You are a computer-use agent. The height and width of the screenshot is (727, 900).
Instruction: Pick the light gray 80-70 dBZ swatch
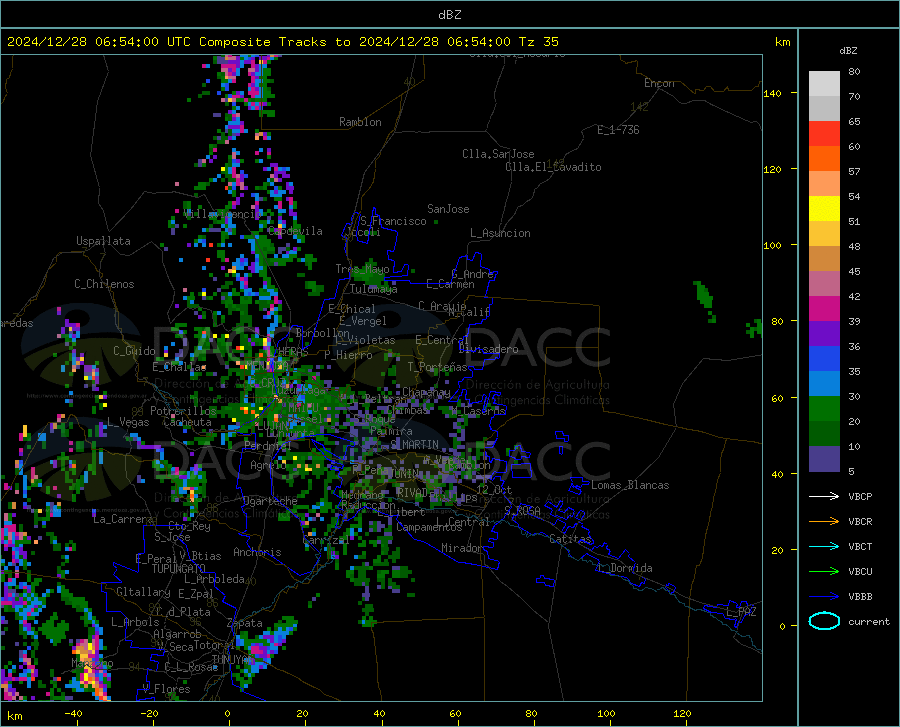tap(824, 84)
